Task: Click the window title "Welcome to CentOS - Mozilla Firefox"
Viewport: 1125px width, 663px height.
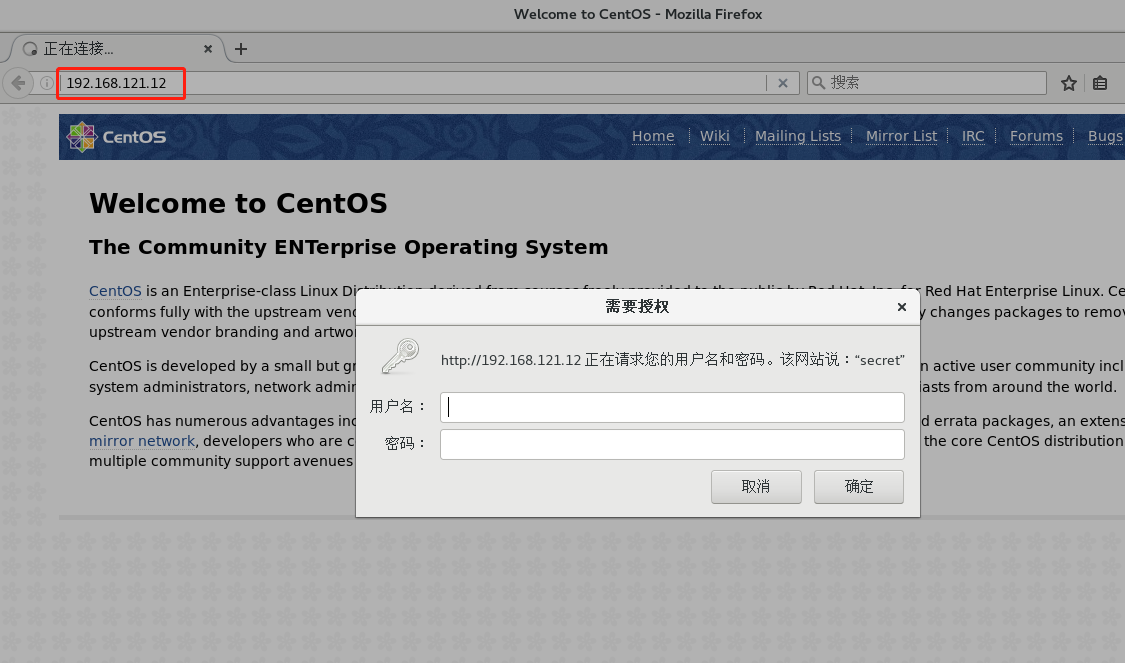Action: [638, 14]
